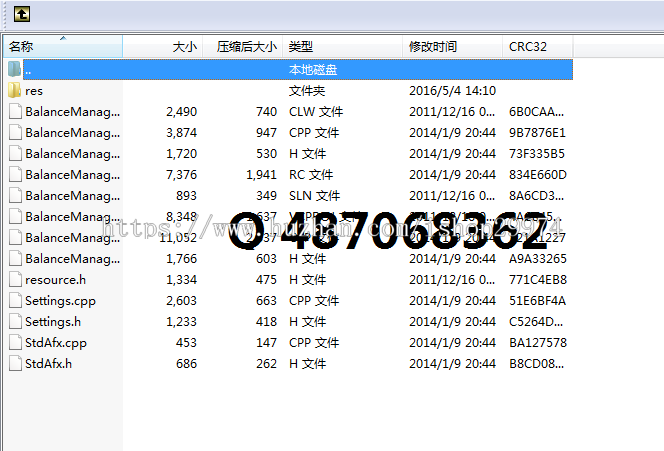Image resolution: width=664 pixels, height=451 pixels.
Task: Click the '文件夹' type cell
Action: click(307, 91)
